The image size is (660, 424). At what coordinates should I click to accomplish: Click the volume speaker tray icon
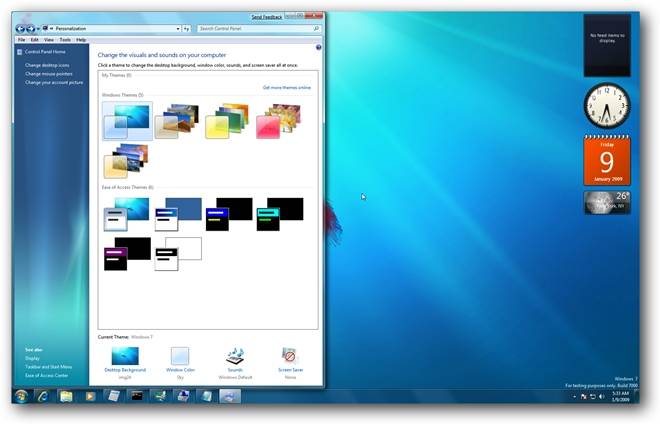click(x=601, y=397)
